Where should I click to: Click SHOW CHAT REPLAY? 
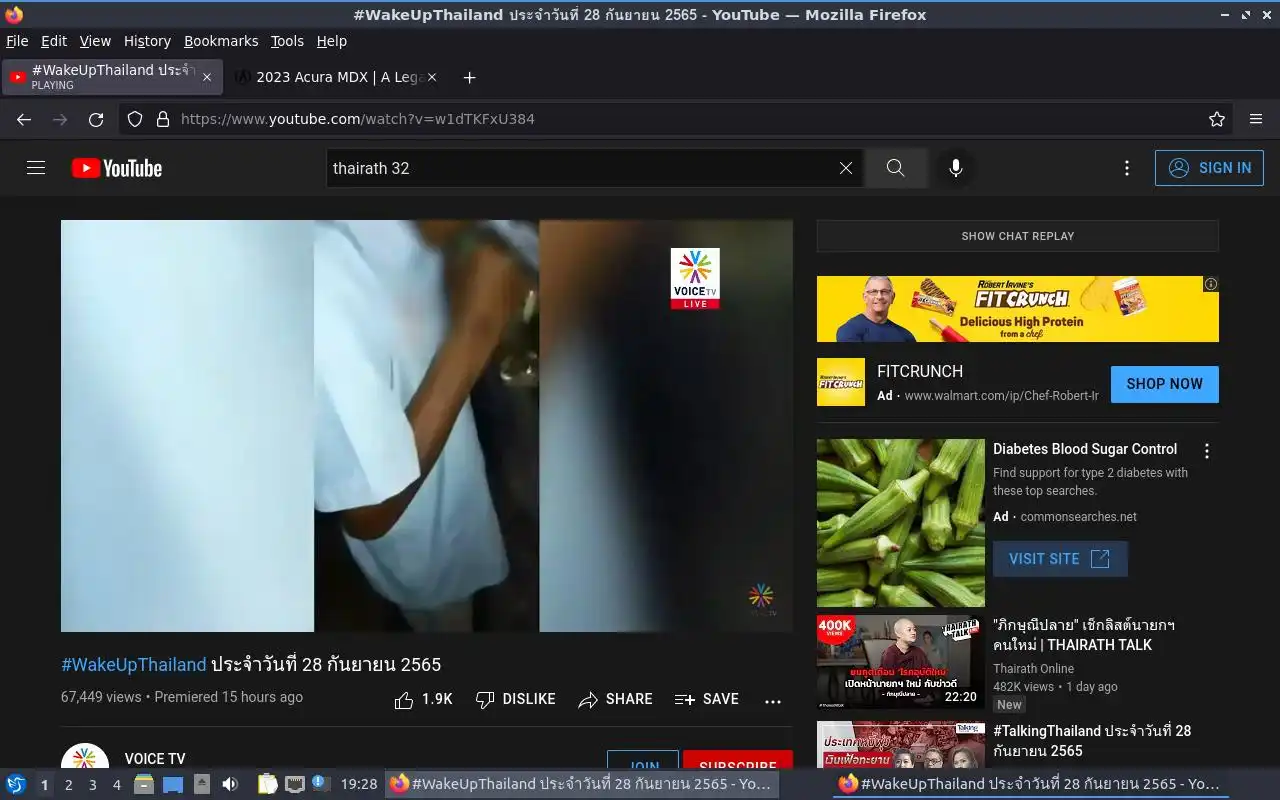1018,236
